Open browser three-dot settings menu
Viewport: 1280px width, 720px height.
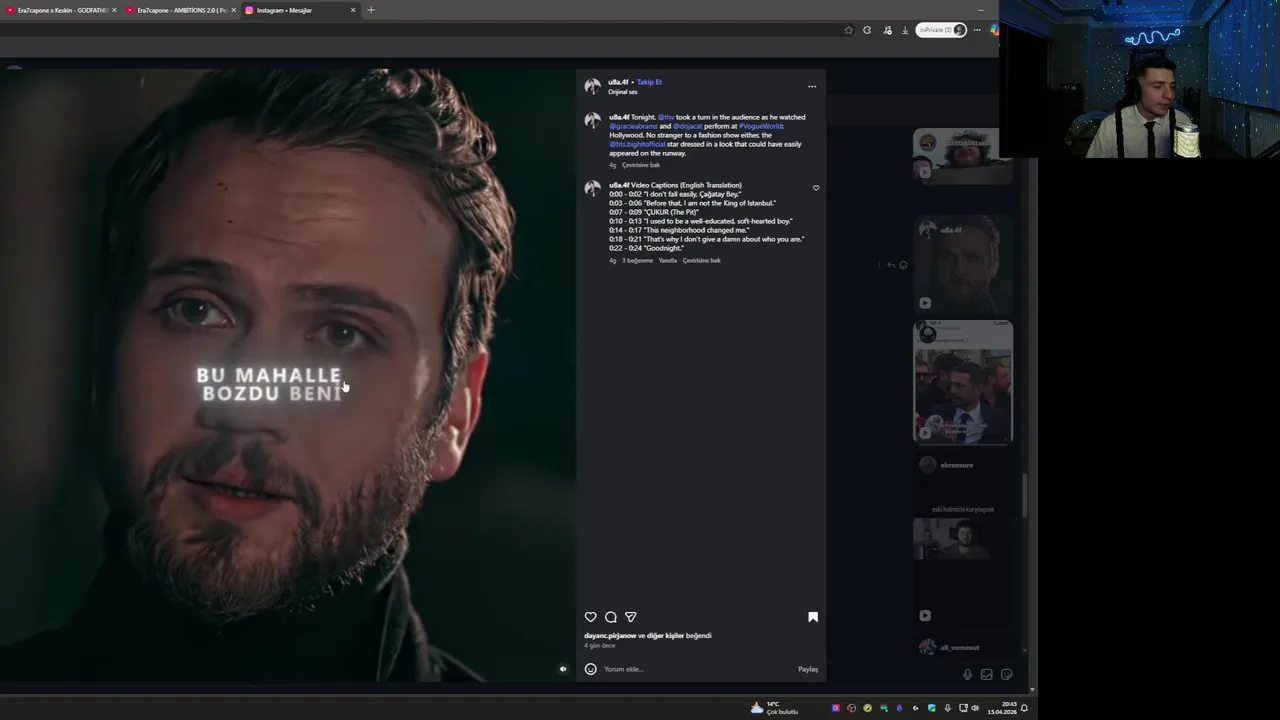978,30
